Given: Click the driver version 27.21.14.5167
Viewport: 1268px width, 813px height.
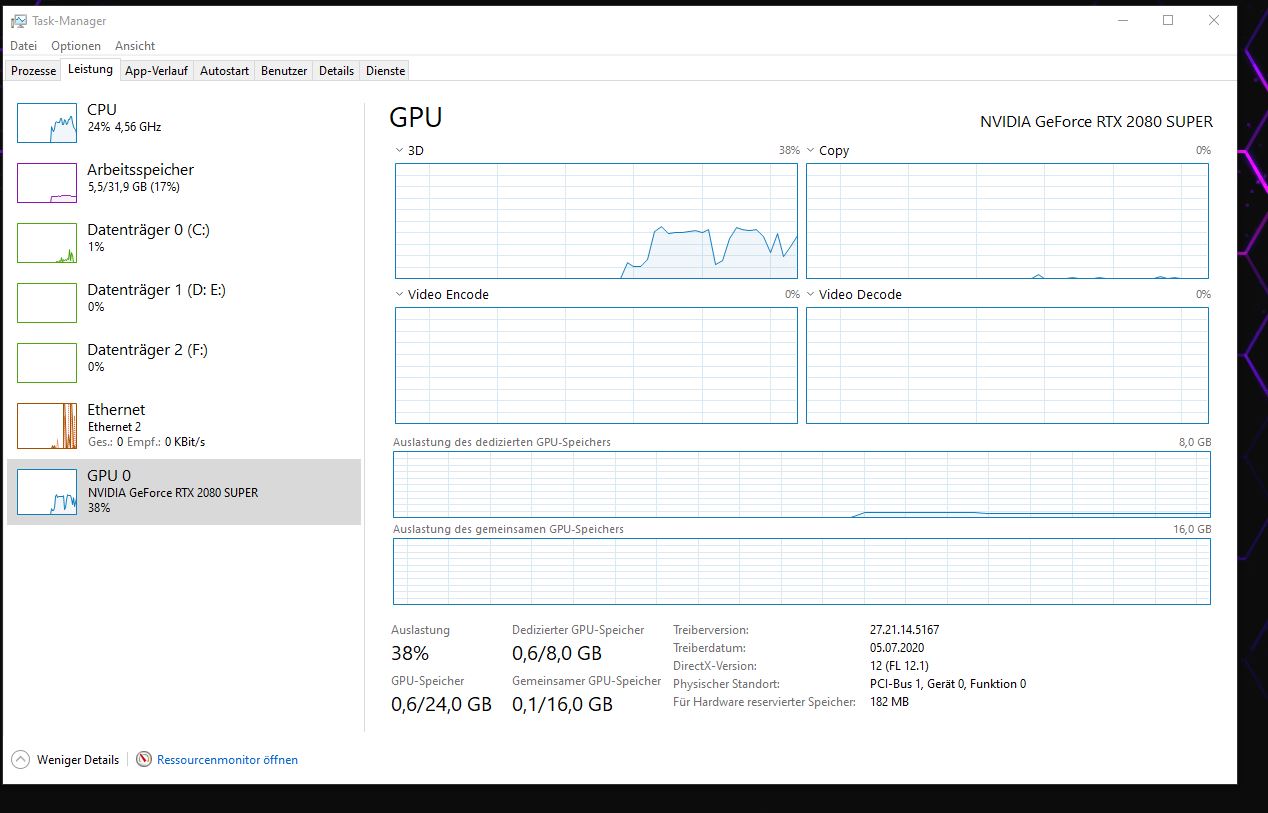Looking at the screenshot, I should [905, 630].
